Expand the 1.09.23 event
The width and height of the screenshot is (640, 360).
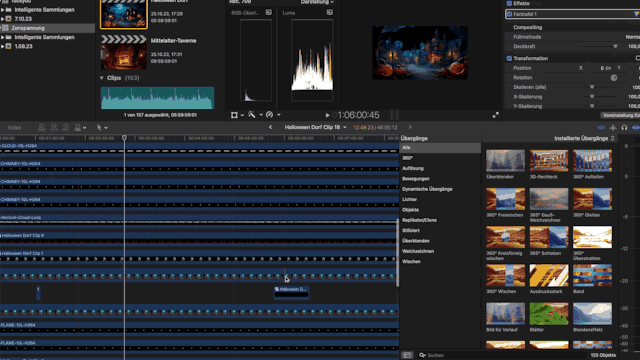(2, 47)
